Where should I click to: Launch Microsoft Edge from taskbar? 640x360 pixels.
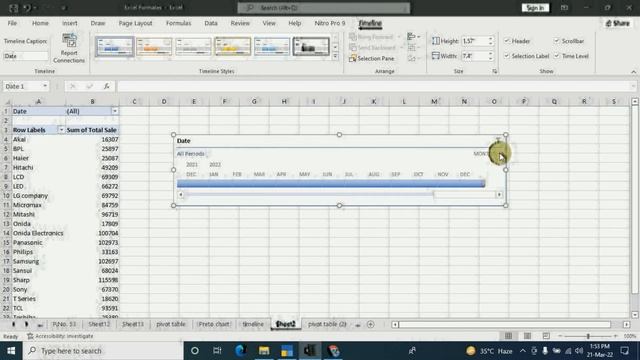[x=240, y=351]
